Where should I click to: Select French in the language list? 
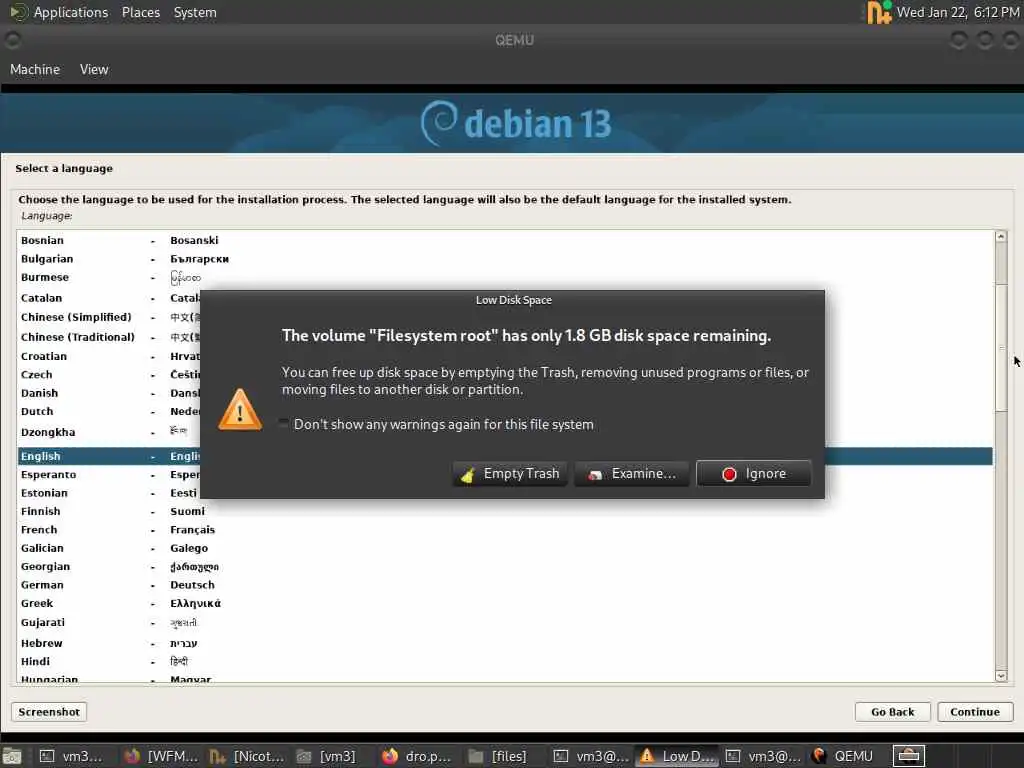[x=505, y=530]
